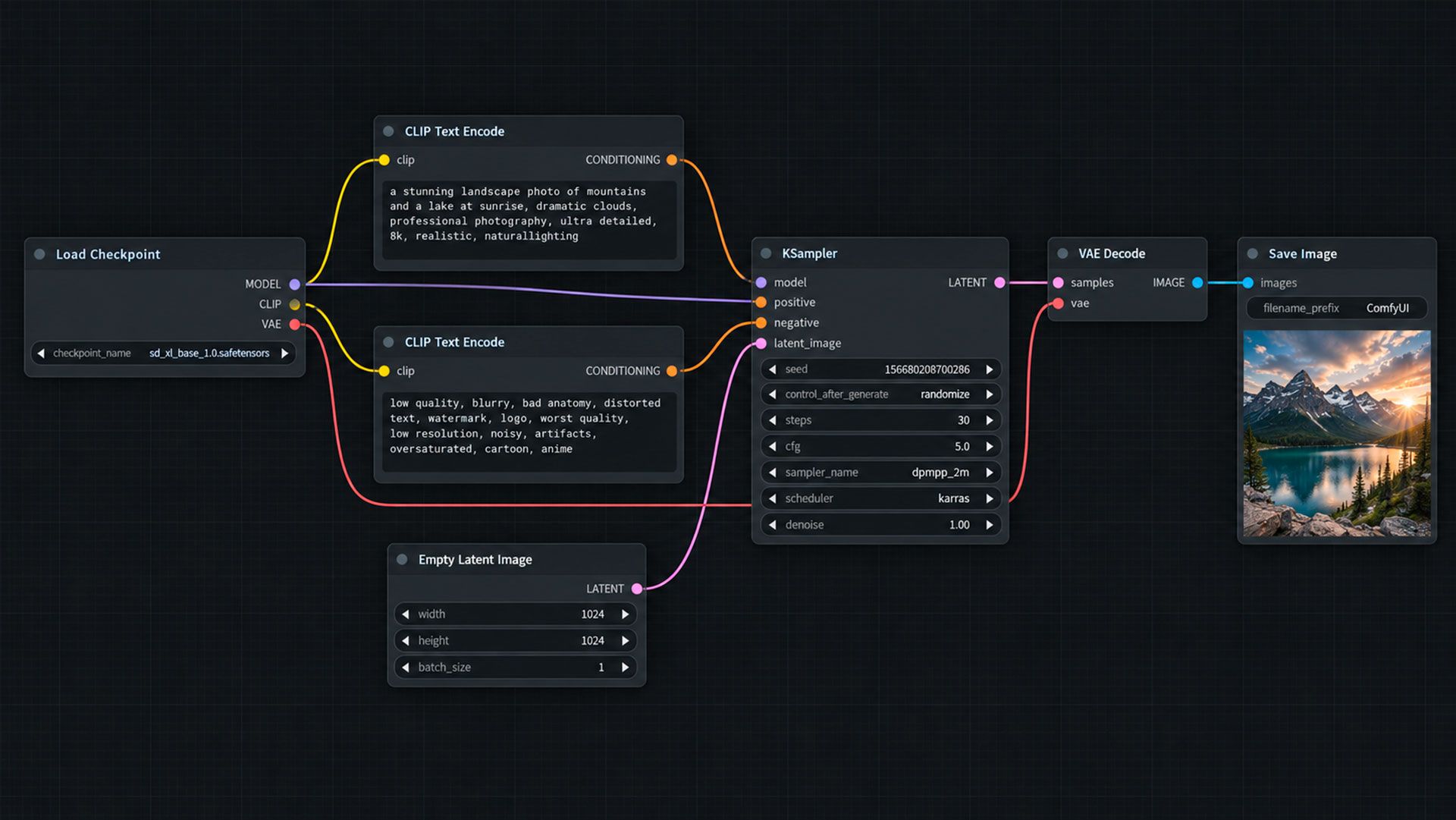Viewport: 1456px width, 820px height.
Task: Decrease width value with left arrow
Action: [406, 614]
